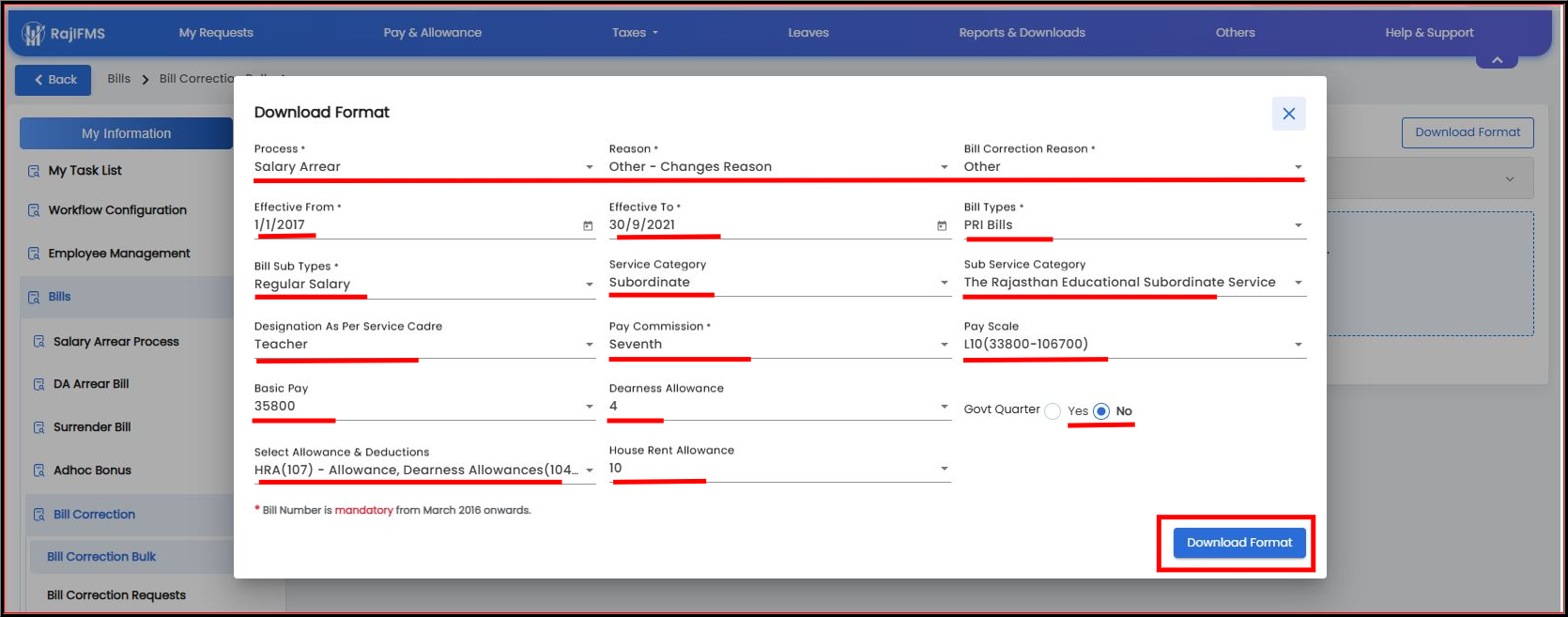This screenshot has height=617, width=1568.
Task: Open the Pay & Allowance menu
Action: pyautogui.click(x=432, y=33)
